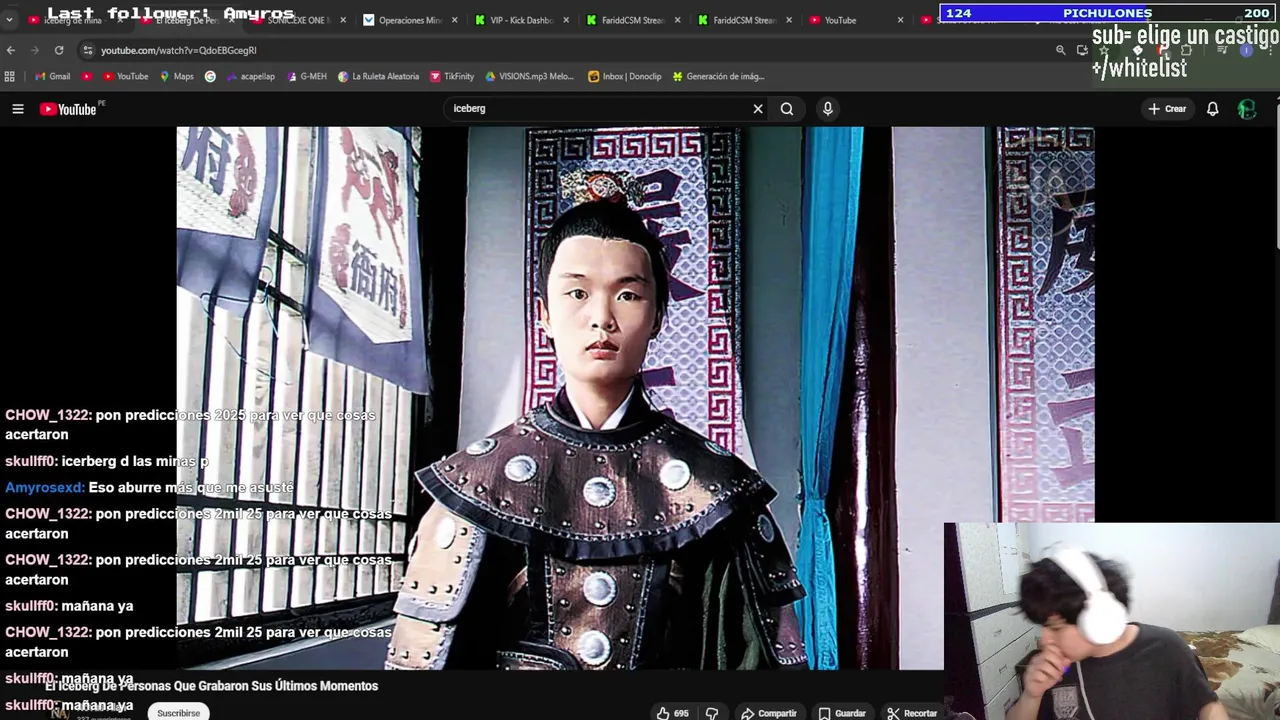
Task: Dislike the video with thumbs-down
Action: [x=712, y=713]
